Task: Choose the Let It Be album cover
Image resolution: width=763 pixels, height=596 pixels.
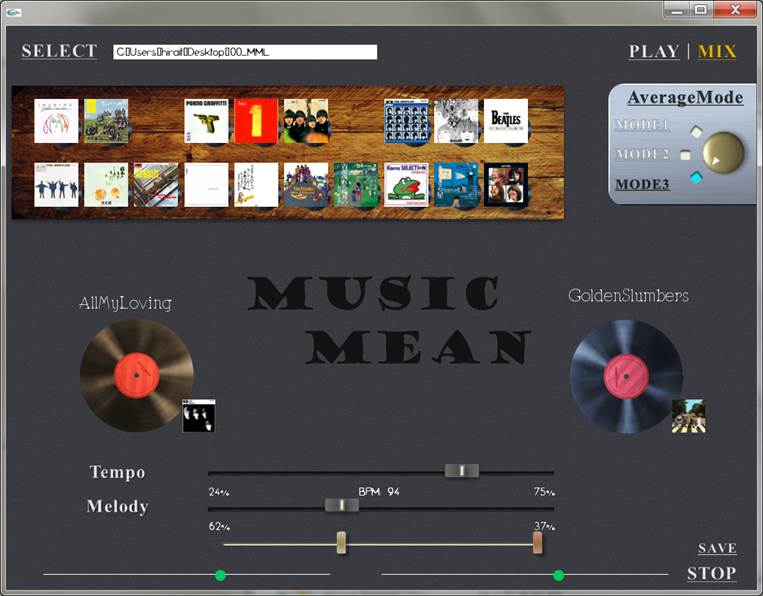Action: coord(506,185)
